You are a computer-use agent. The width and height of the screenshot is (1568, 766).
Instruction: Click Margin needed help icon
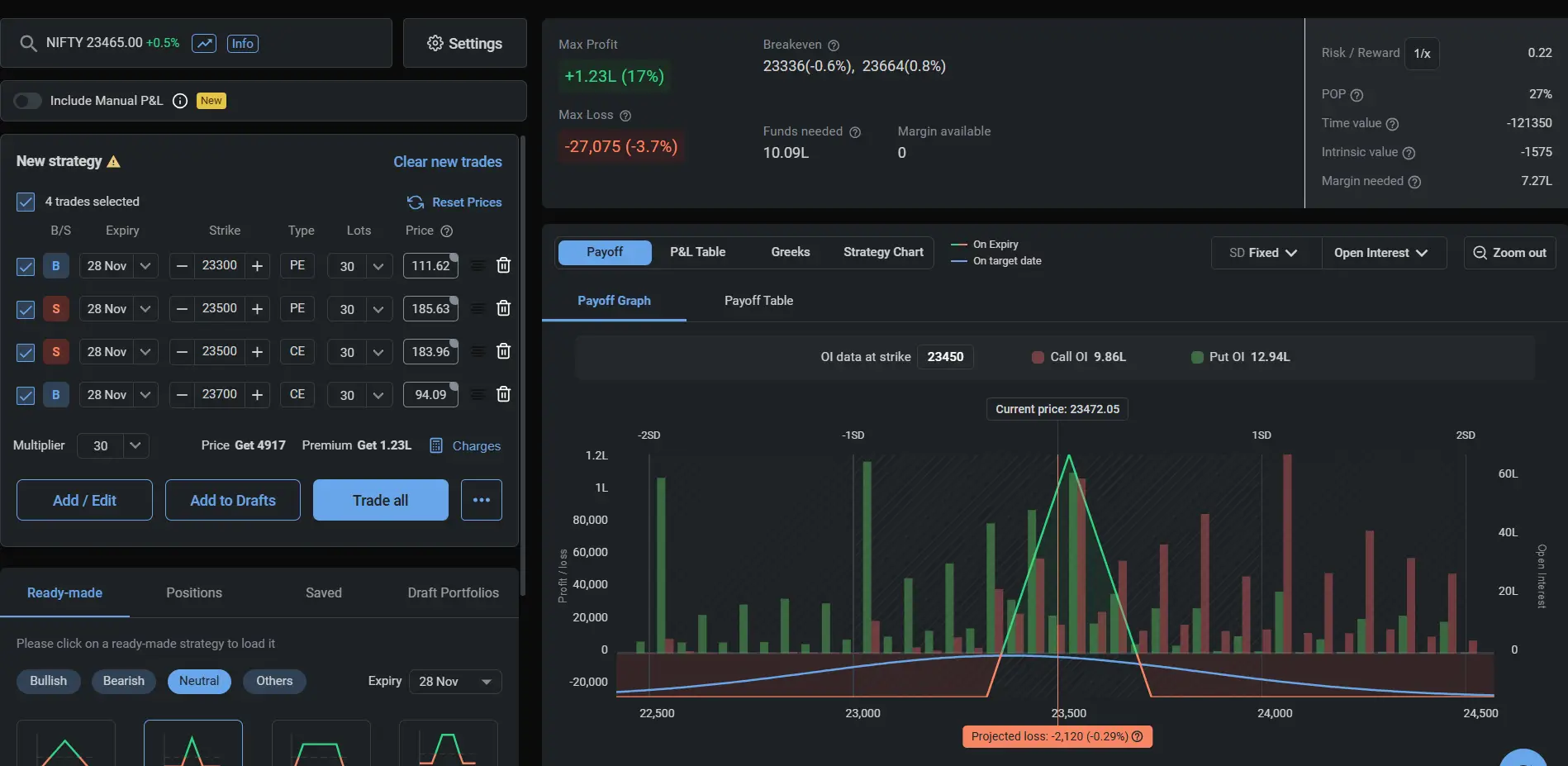1414,182
